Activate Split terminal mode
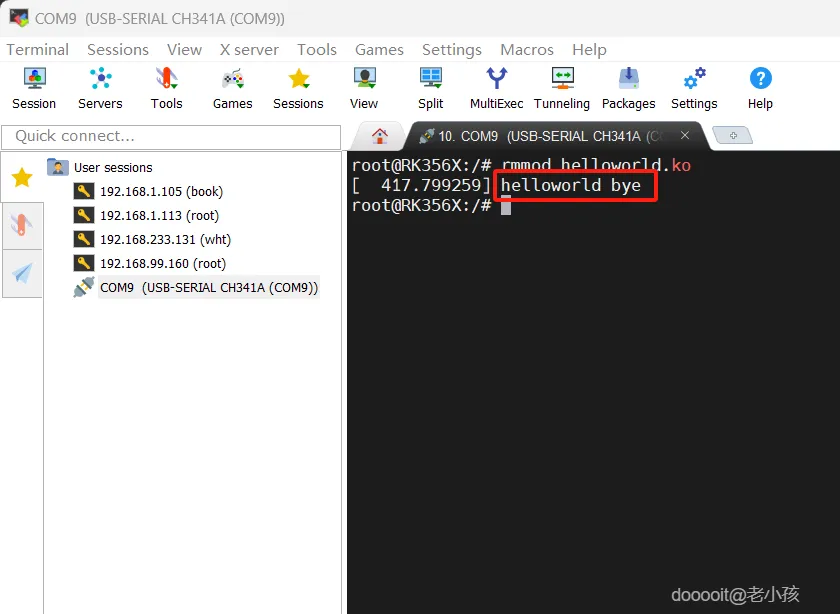Viewport: 840px width, 614px height. coord(431,88)
